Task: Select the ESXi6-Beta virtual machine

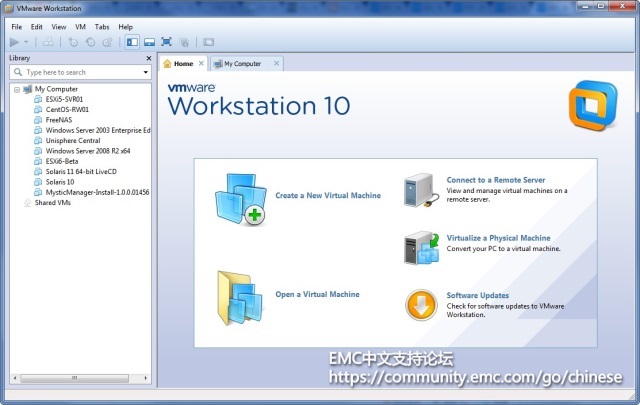Action: (x=62, y=161)
